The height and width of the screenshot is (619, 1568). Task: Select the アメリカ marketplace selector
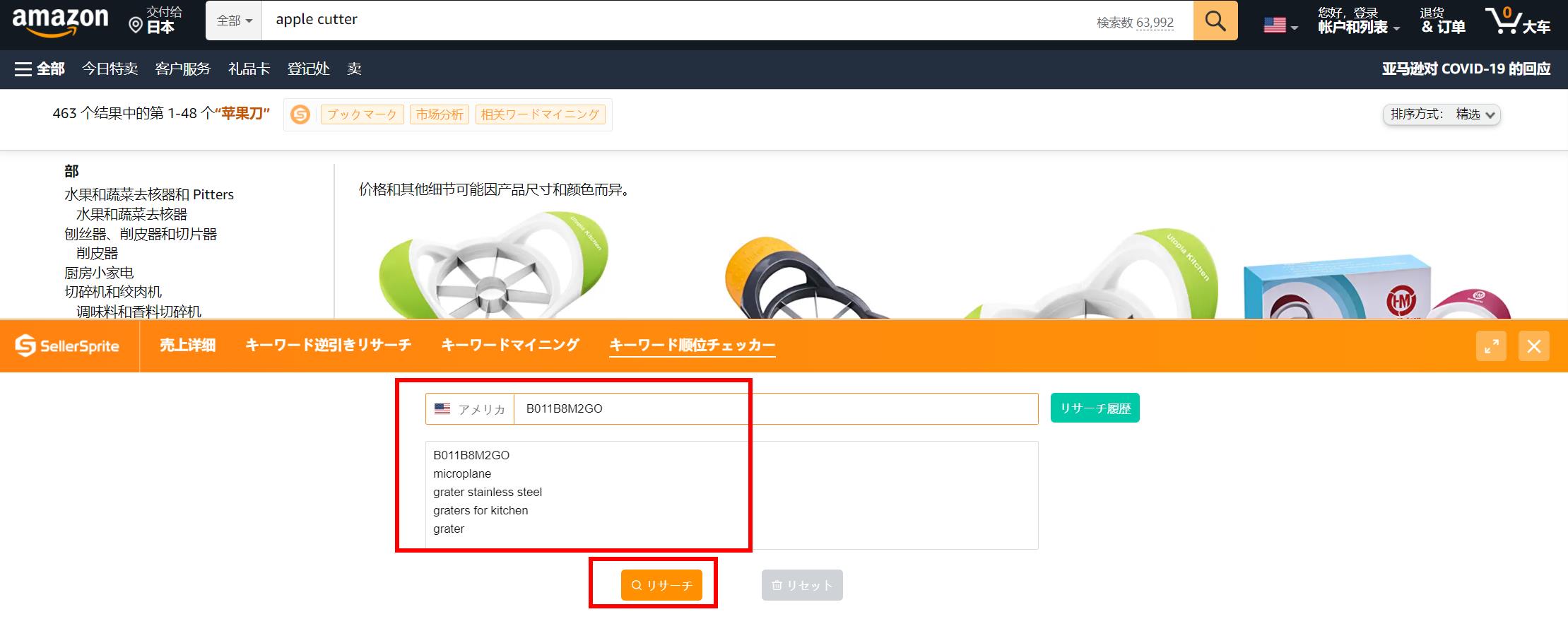point(470,409)
